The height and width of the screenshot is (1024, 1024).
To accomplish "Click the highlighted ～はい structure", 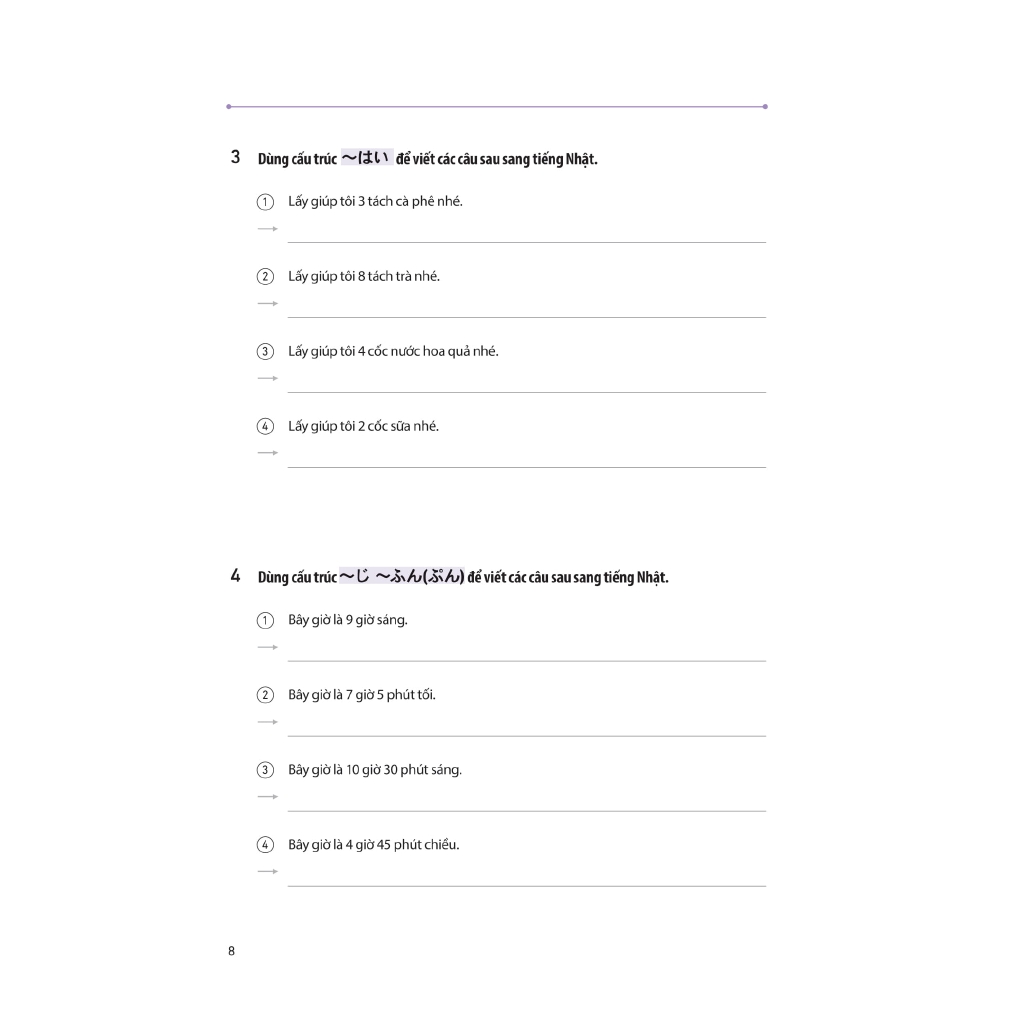I will (367, 158).
